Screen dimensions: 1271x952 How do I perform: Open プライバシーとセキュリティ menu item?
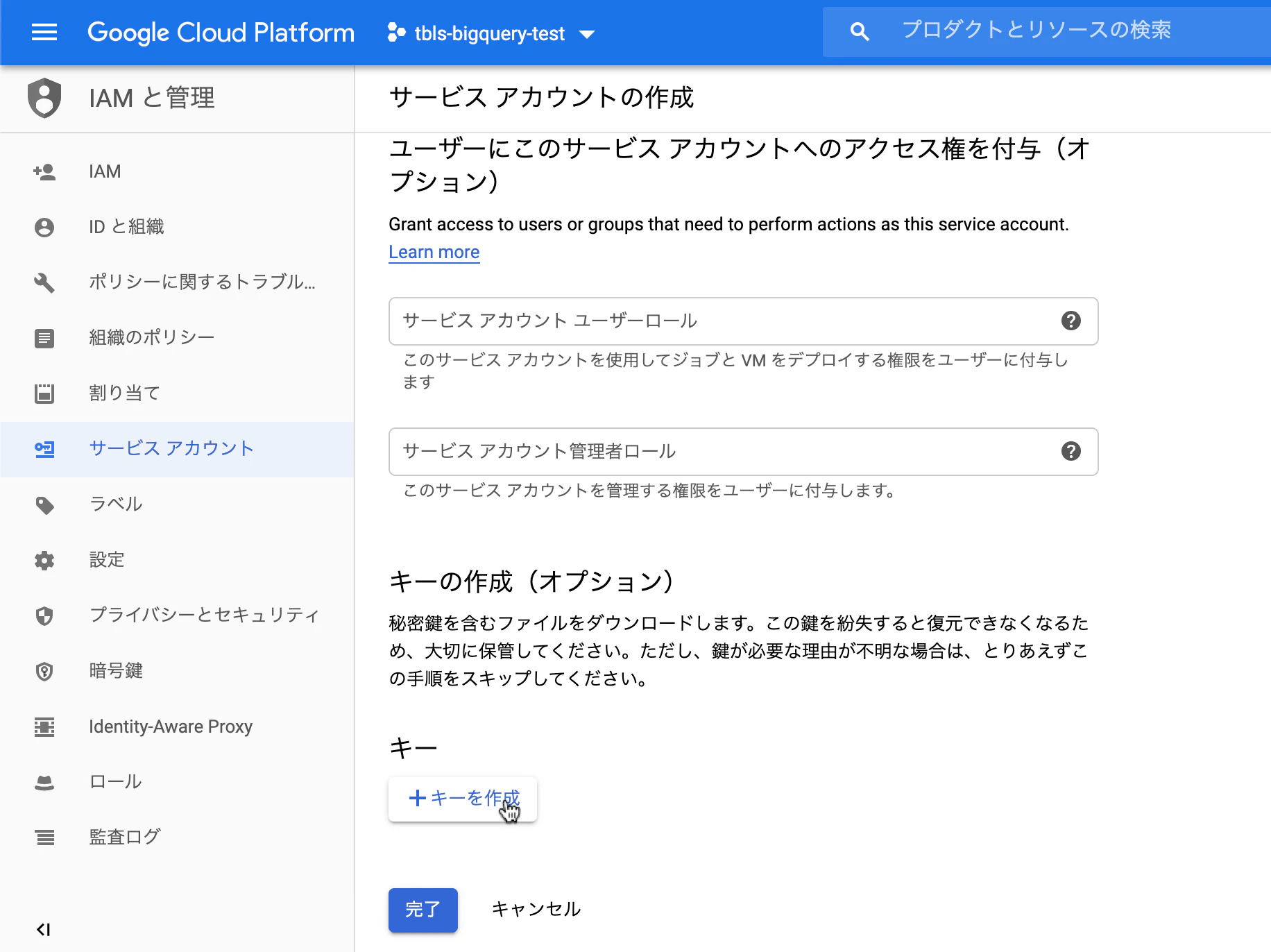click(x=178, y=615)
